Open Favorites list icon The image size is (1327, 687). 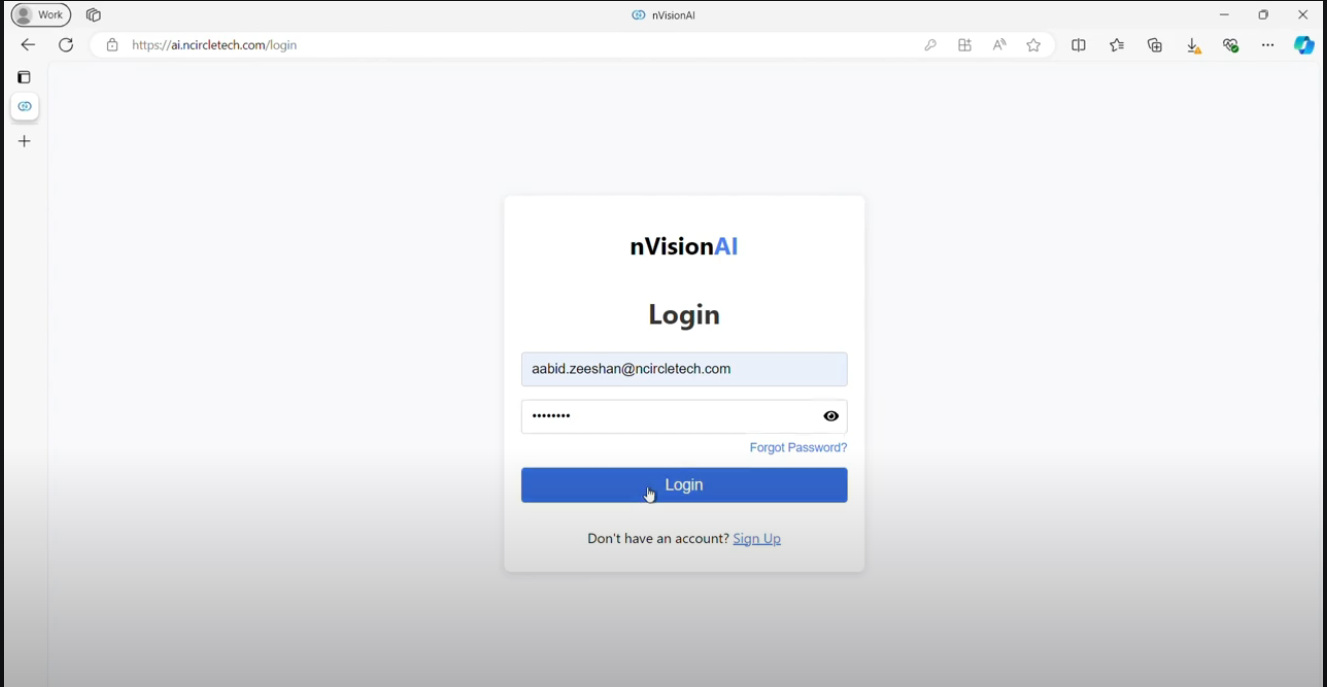click(x=1116, y=45)
